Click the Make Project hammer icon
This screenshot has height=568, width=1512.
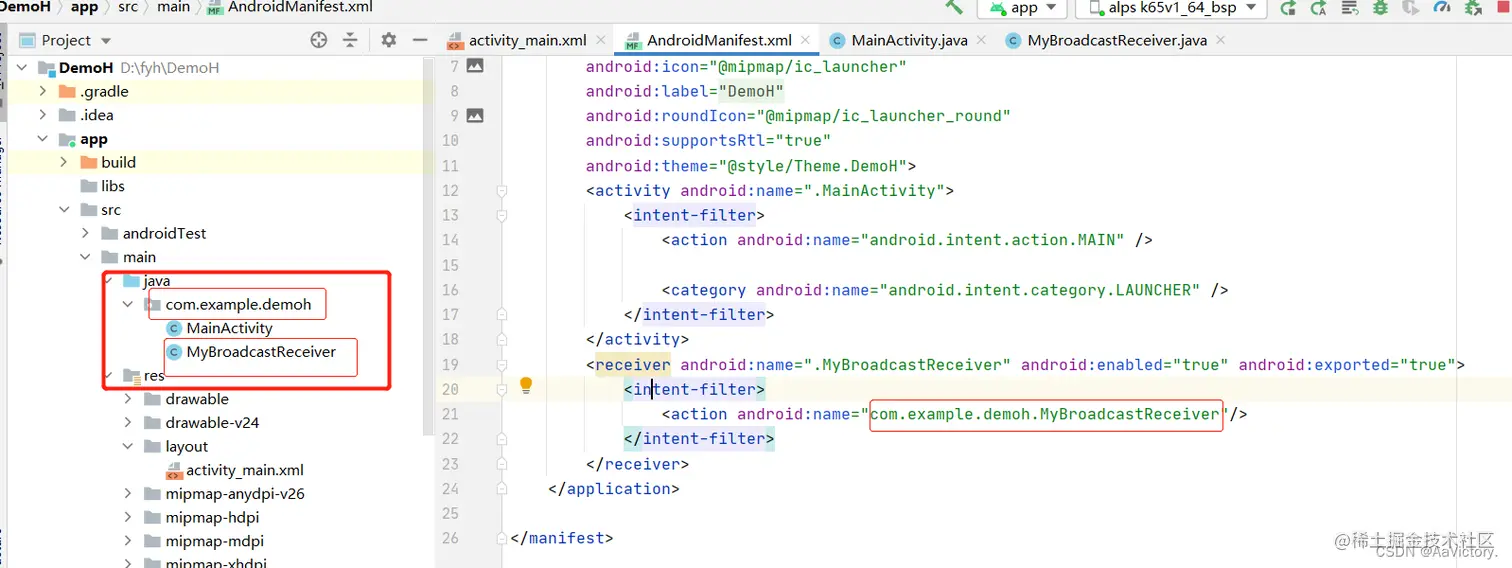[x=954, y=6]
